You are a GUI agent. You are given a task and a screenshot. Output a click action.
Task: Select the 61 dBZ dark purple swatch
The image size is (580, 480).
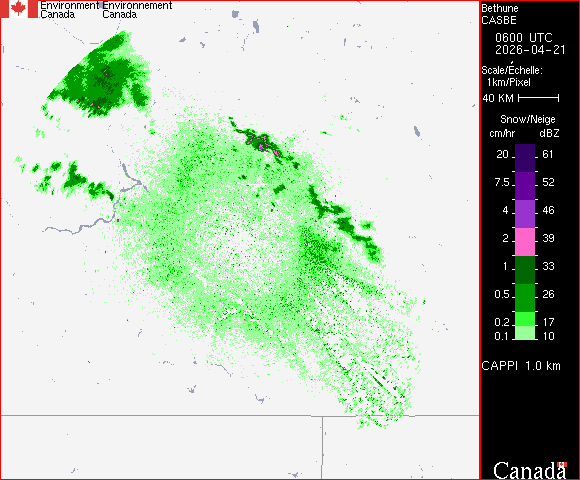pyautogui.click(x=525, y=158)
